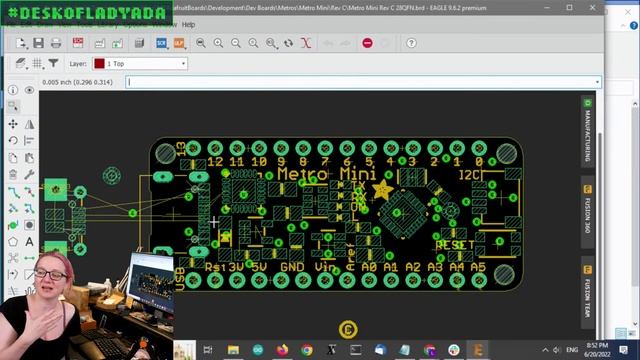Zoom in on the board
The width and height of the screenshot is (640, 360).
218,43
